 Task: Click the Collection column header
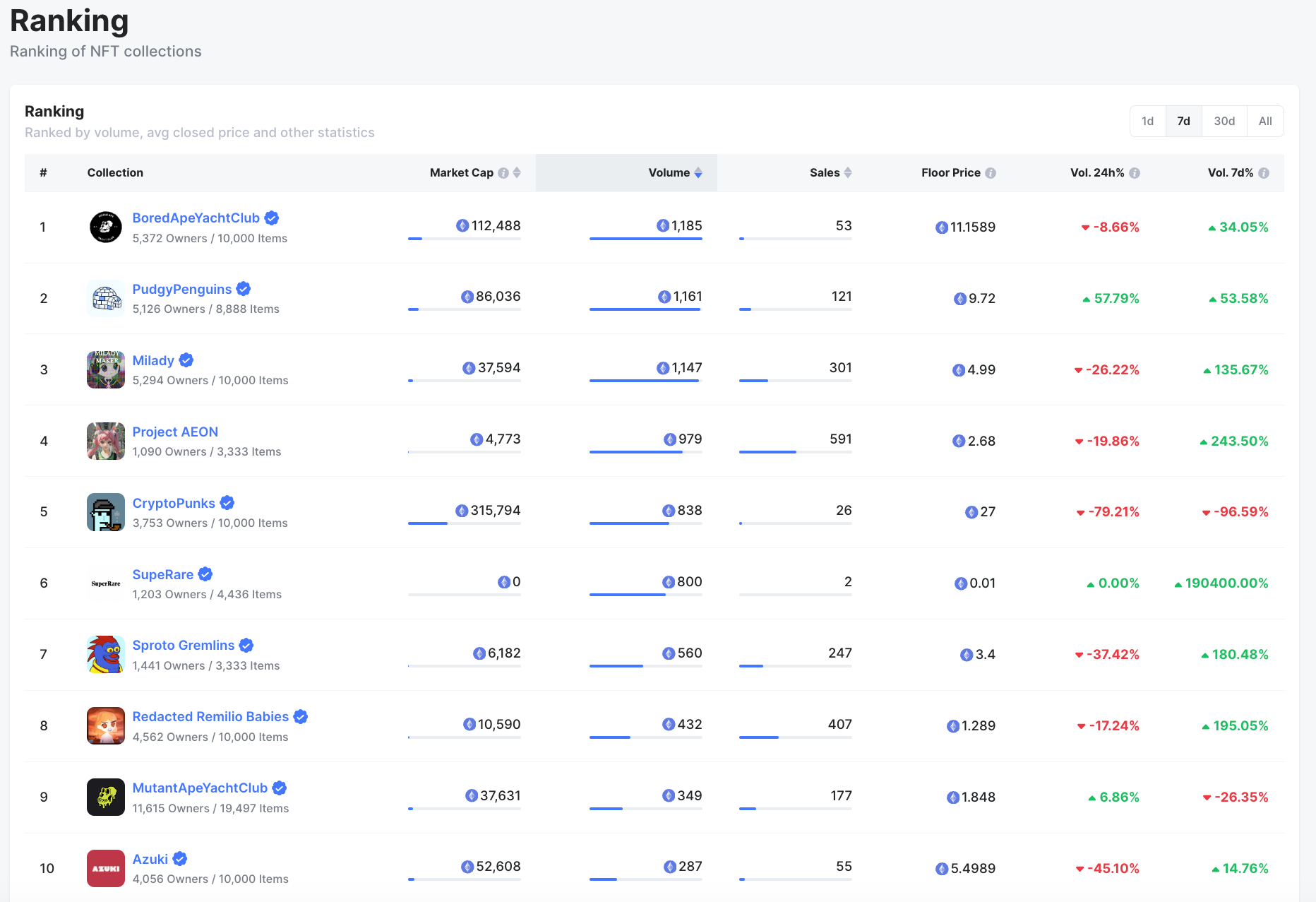115,173
